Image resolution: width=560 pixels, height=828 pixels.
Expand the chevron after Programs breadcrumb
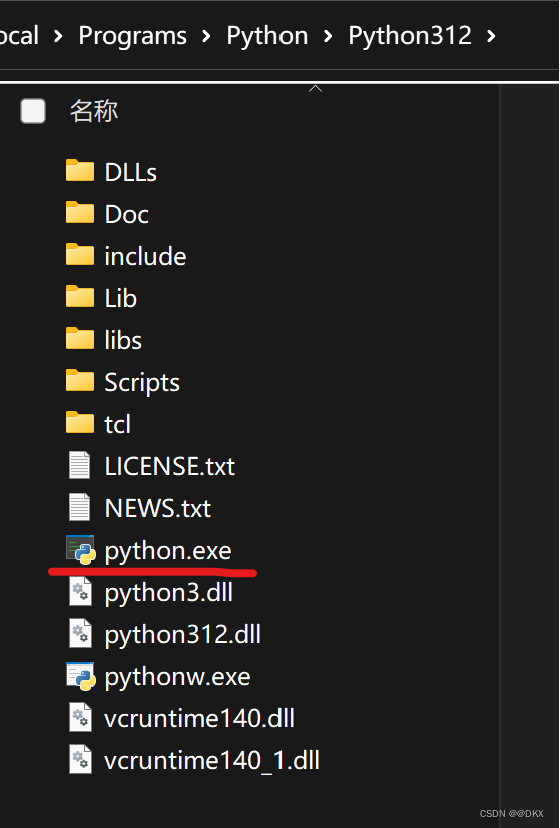coord(206,36)
